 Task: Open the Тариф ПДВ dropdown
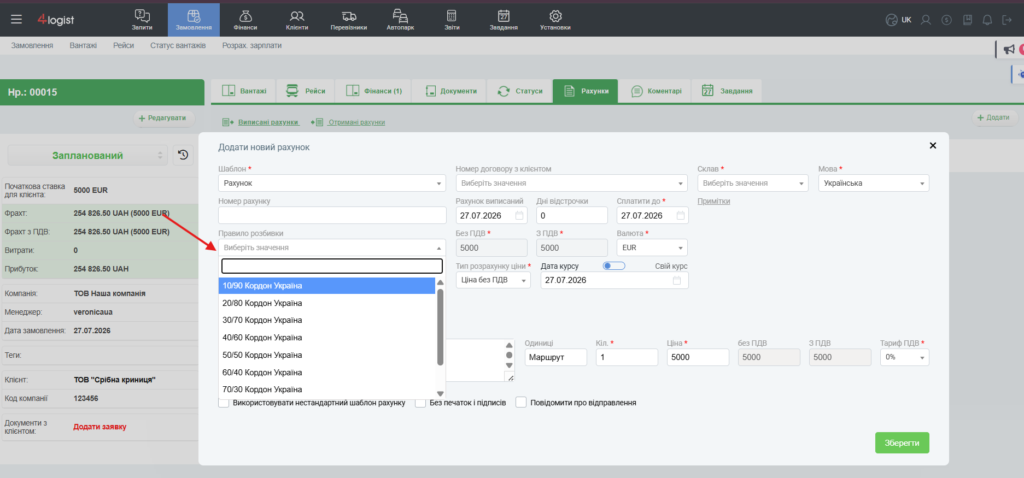[904, 357]
